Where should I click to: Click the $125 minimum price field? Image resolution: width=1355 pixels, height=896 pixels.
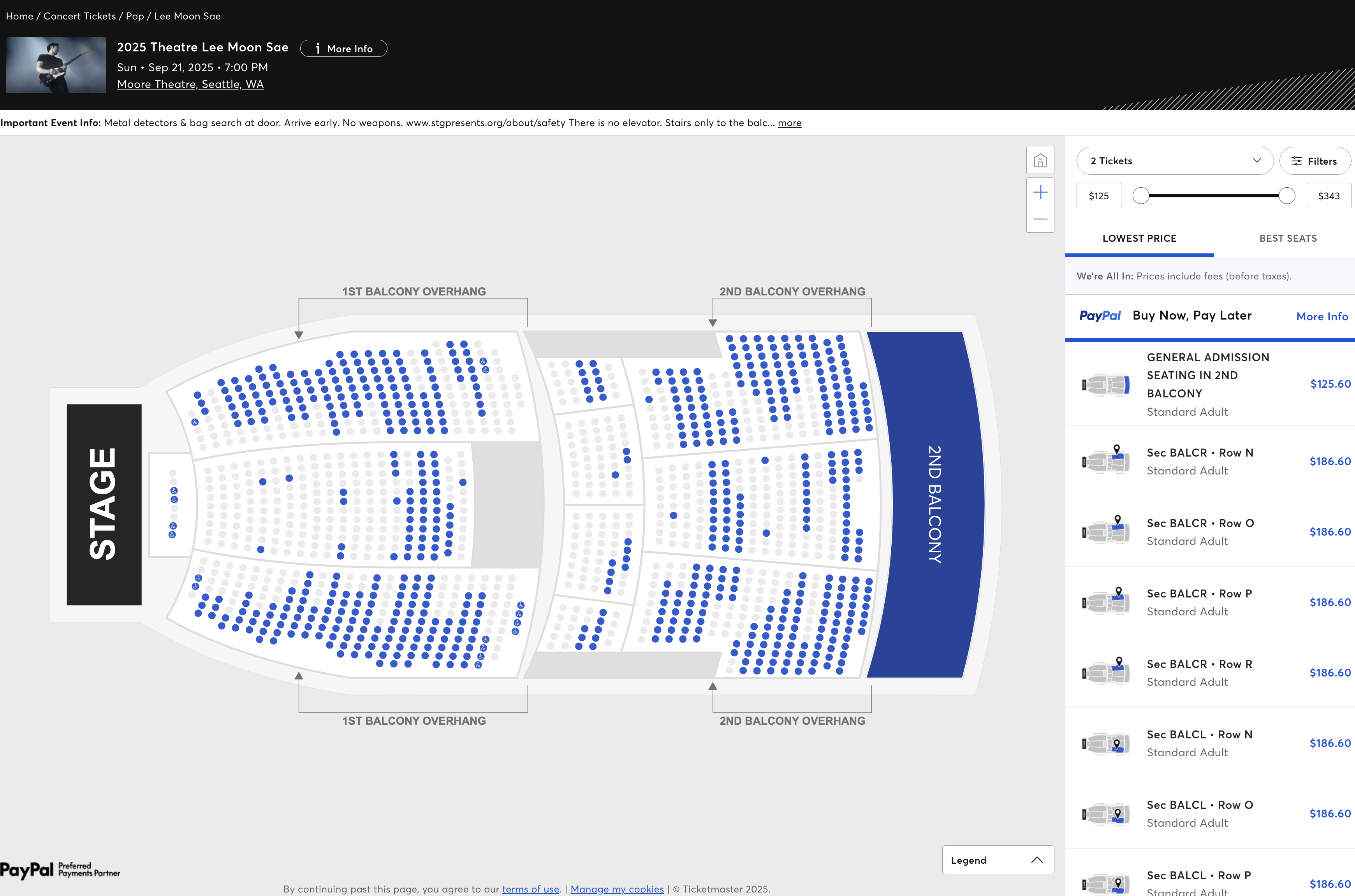point(1098,196)
